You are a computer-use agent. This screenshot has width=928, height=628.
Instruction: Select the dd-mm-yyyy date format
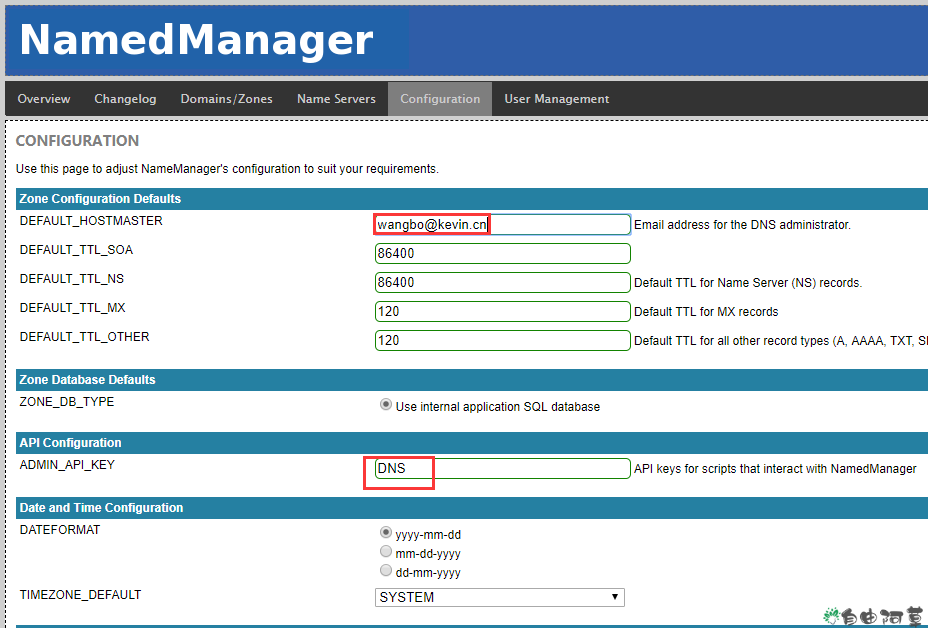(x=386, y=571)
